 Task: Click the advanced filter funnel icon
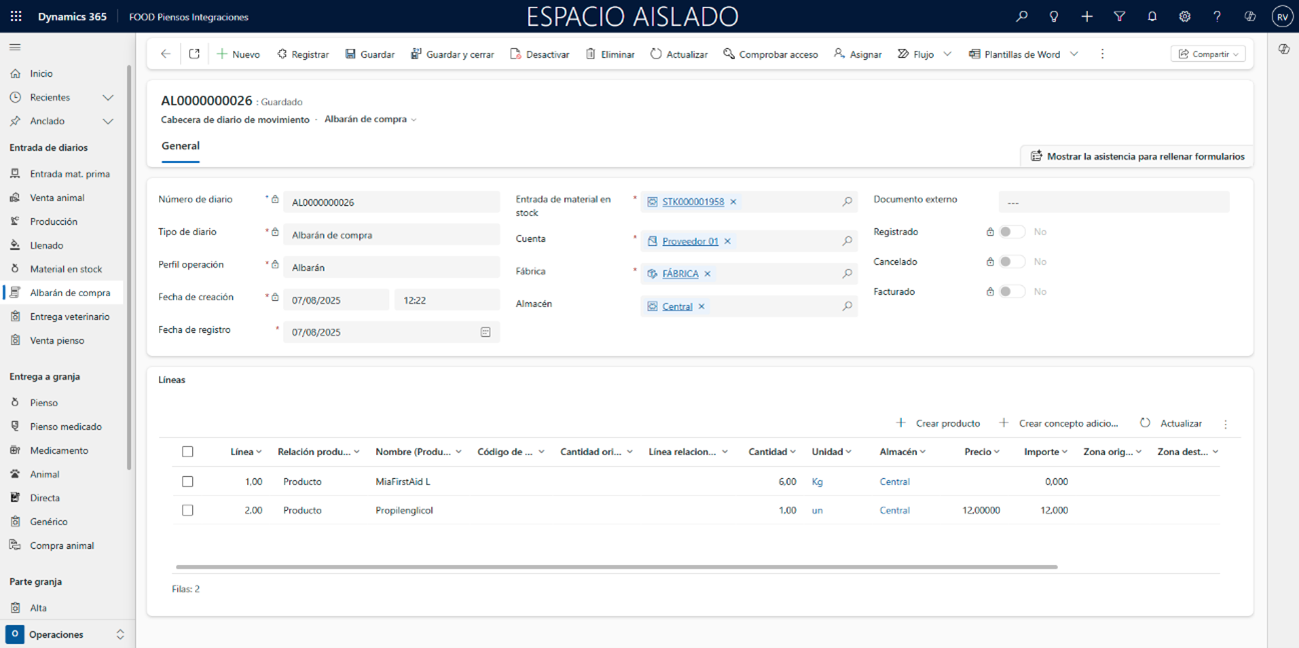1119,17
